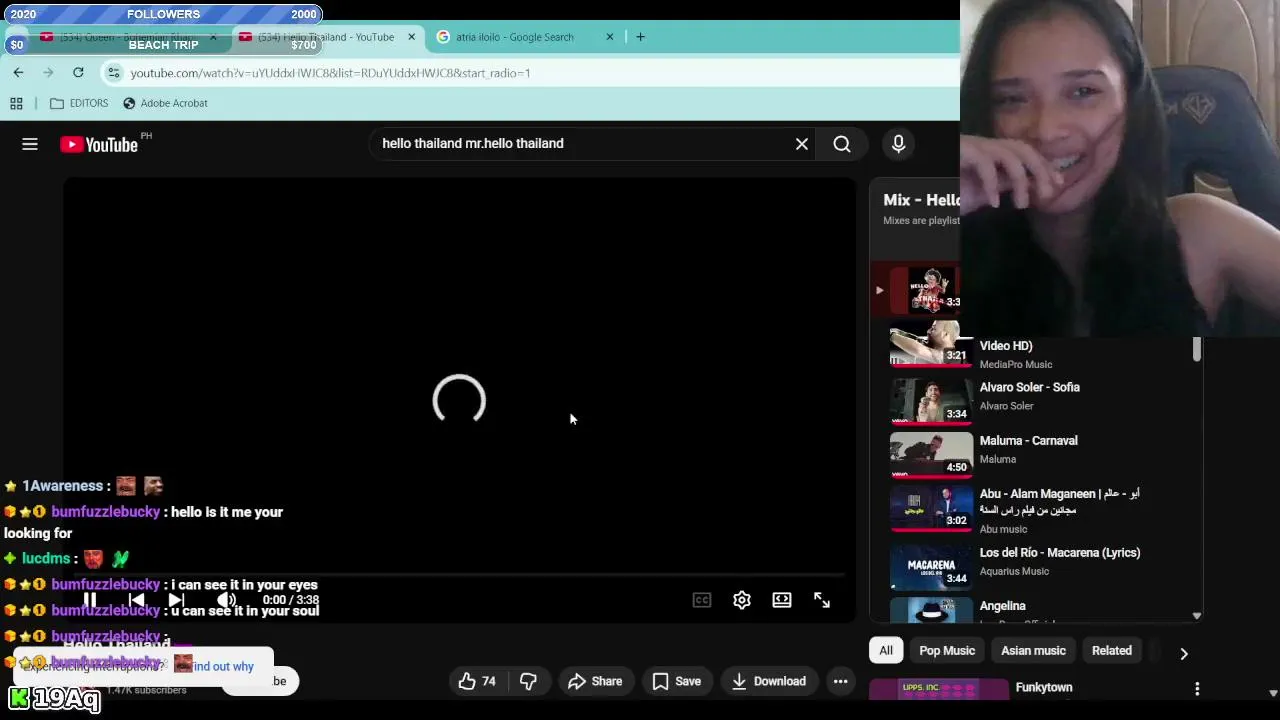The image size is (1280, 720).
Task: Clear the YouTube search text with X
Action: click(802, 144)
